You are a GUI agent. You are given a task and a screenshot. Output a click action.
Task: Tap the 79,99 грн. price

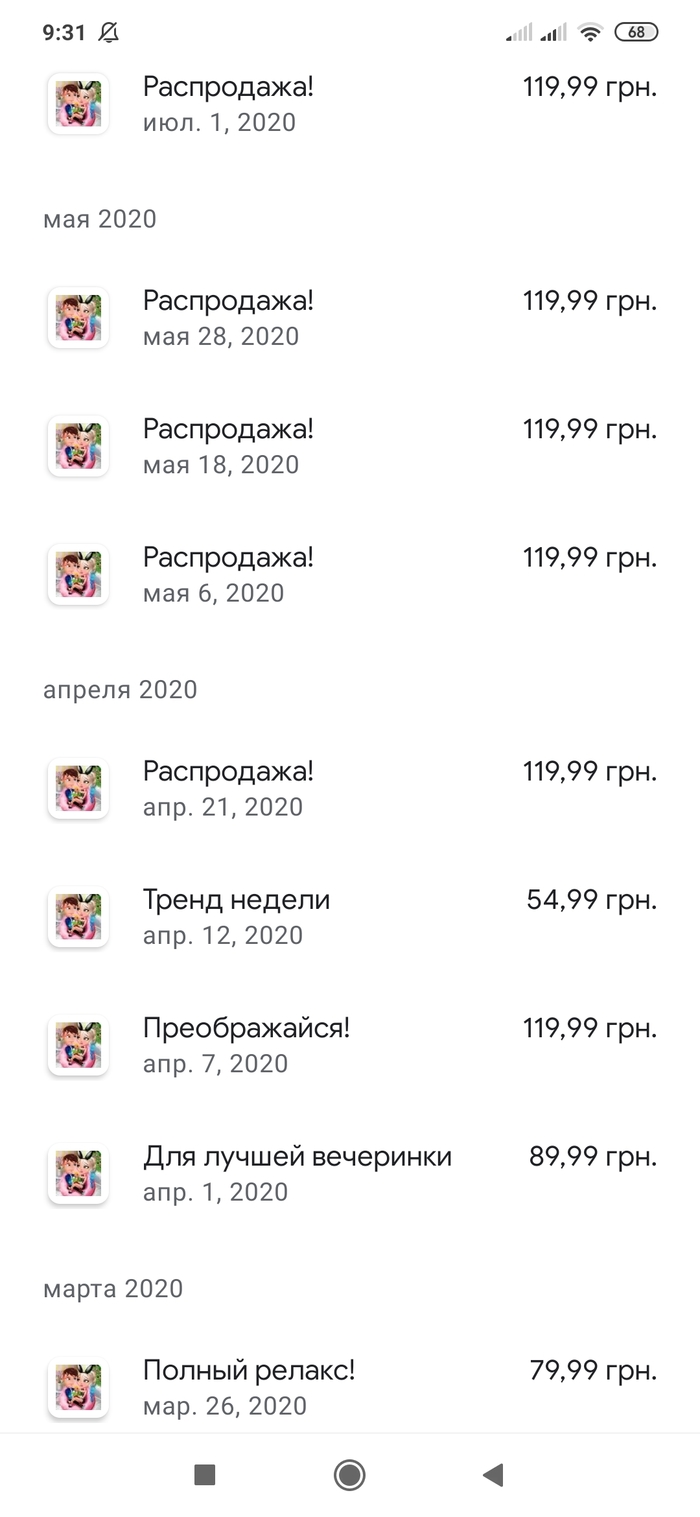[592, 1371]
